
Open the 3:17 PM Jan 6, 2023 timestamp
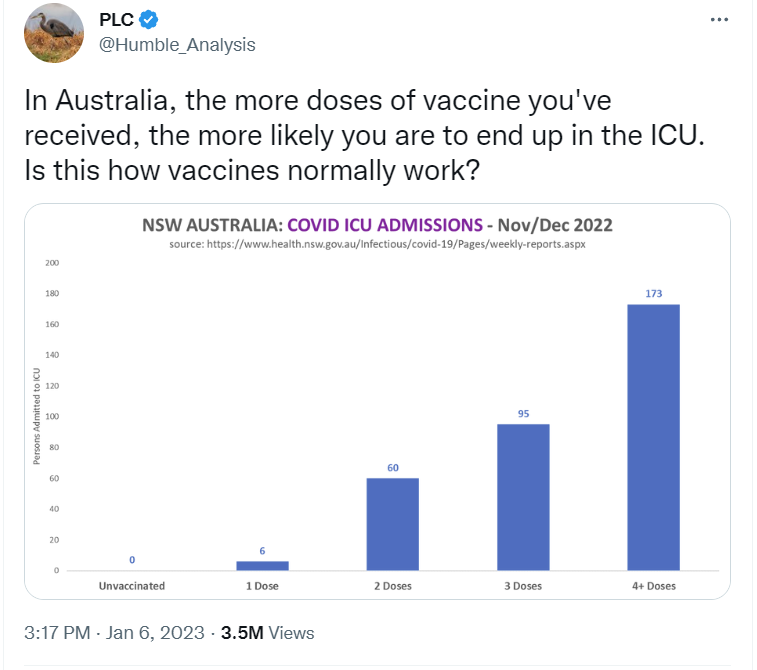pyautogui.click(x=111, y=633)
